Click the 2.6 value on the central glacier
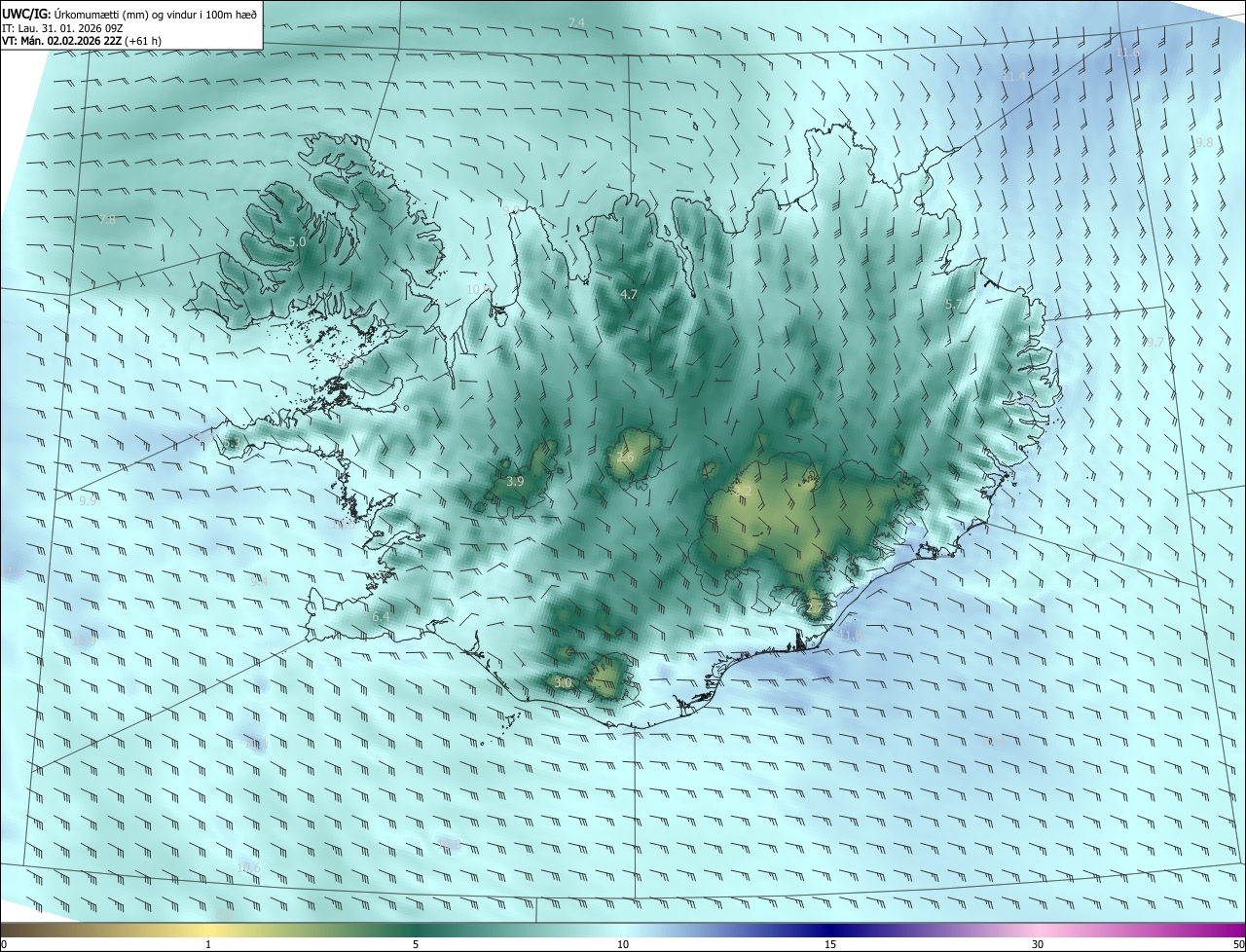 [x=625, y=458]
